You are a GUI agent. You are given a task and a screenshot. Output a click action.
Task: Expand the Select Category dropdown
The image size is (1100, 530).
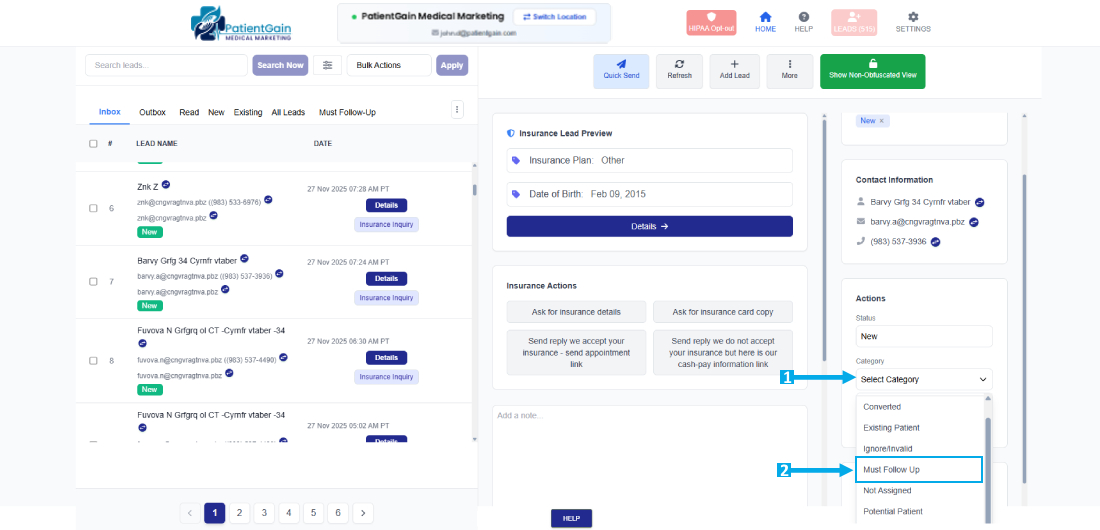coord(924,379)
